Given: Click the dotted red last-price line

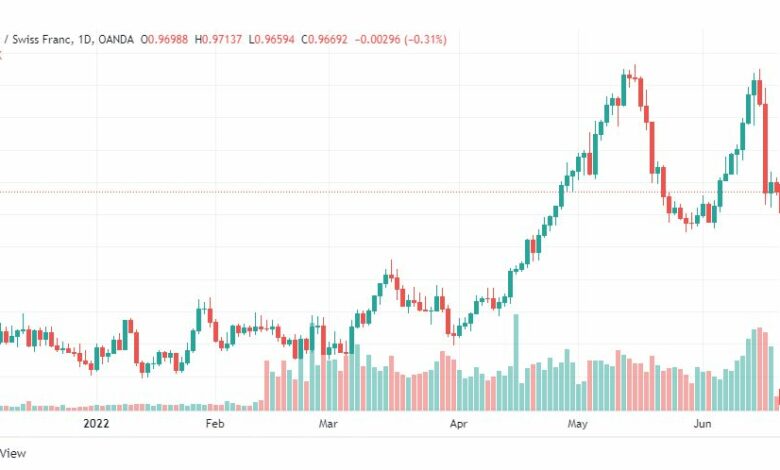Looking at the screenshot, I should pyautogui.click(x=390, y=192).
